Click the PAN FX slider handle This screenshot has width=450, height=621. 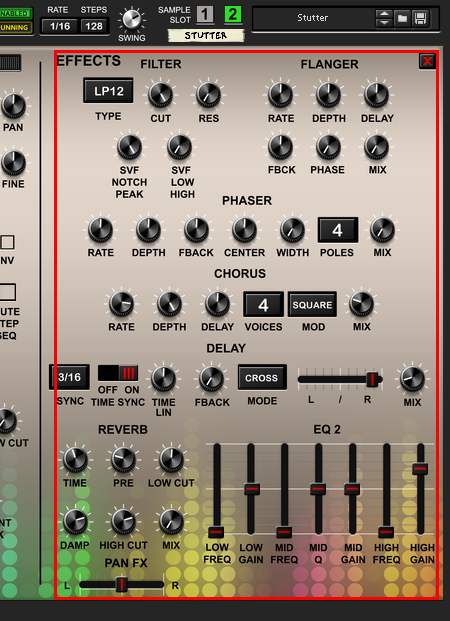[x=122, y=585]
